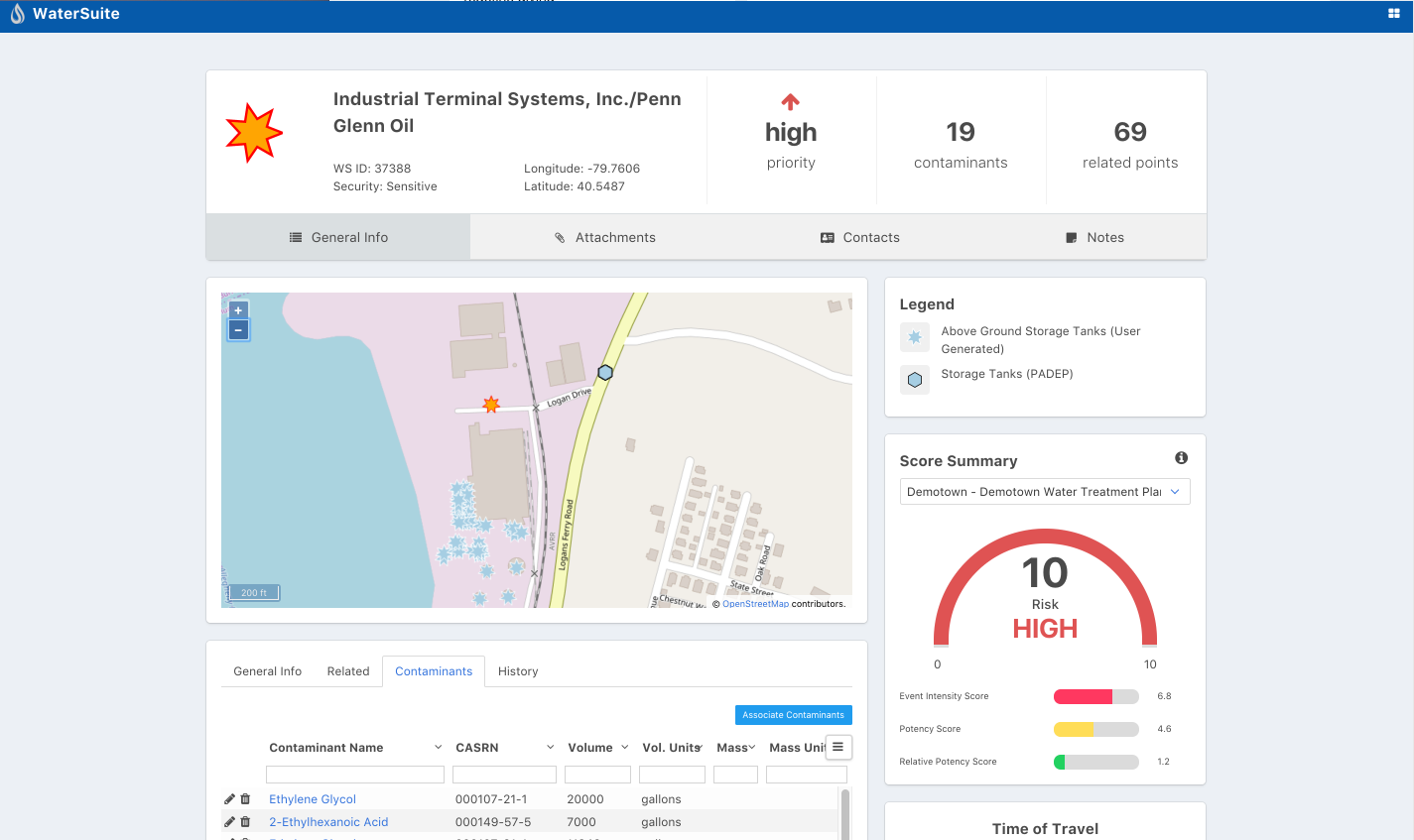Click the WaterSuite droplet logo
1414x840 pixels.
pos(17,14)
